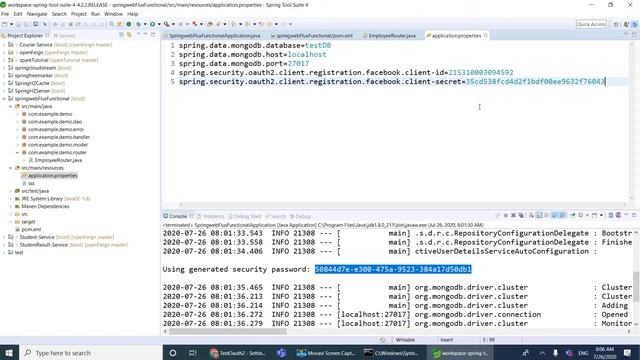This screenshot has width=640, height=360.
Task: Click the Debug bug toolbar icon
Action: coord(139,24)
